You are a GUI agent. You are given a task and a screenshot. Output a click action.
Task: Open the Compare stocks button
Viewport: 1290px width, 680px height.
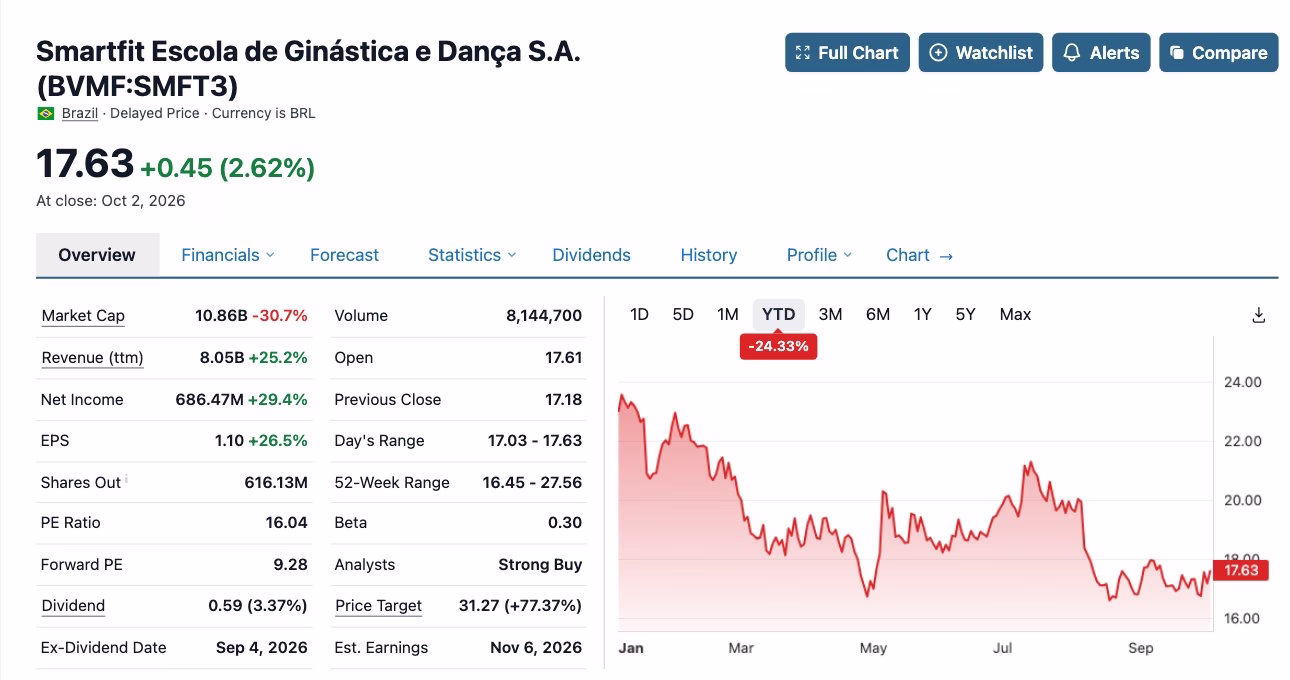[x=1218, y=53]
